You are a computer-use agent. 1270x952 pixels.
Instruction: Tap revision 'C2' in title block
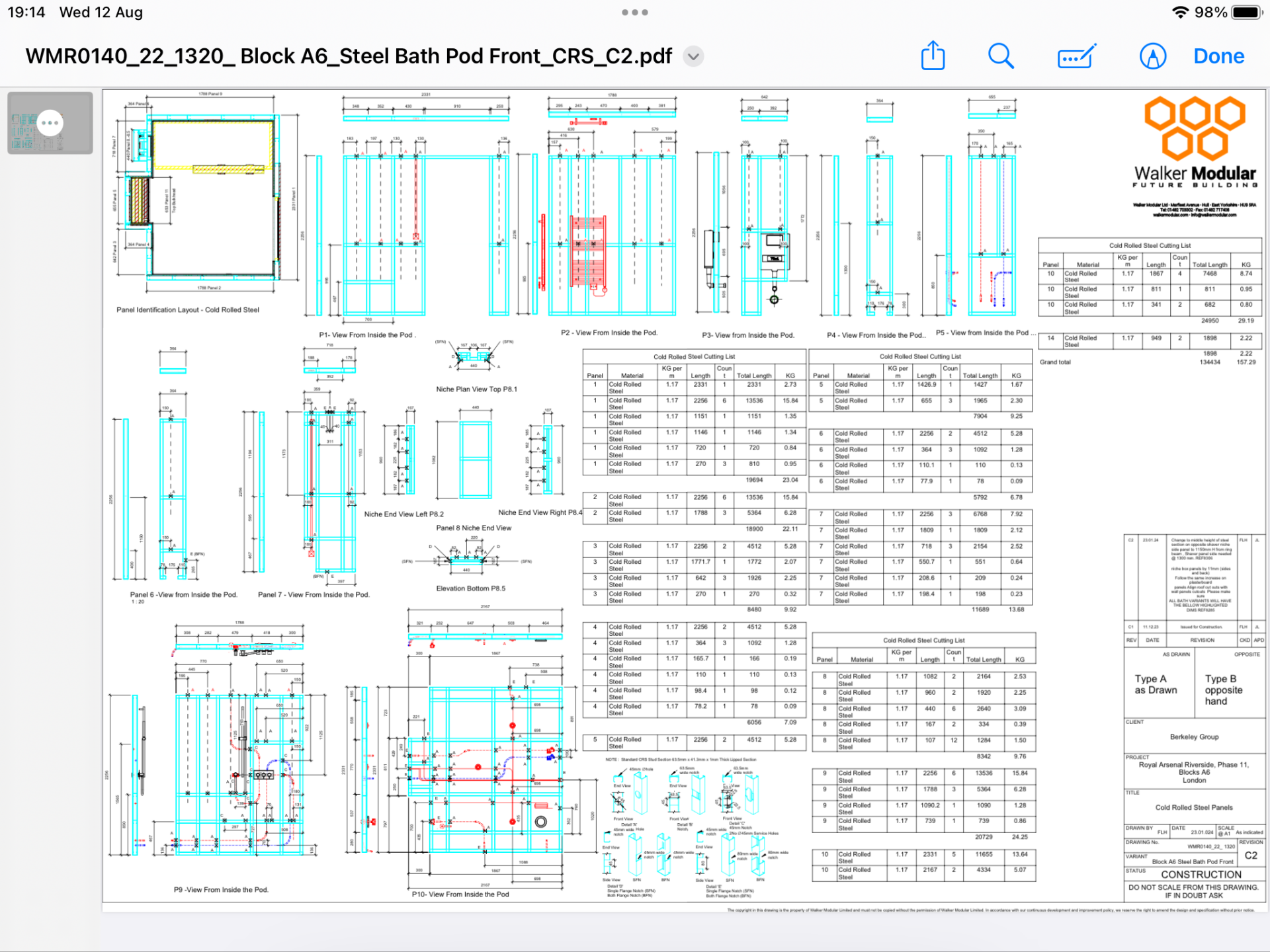pos(1251,855)
